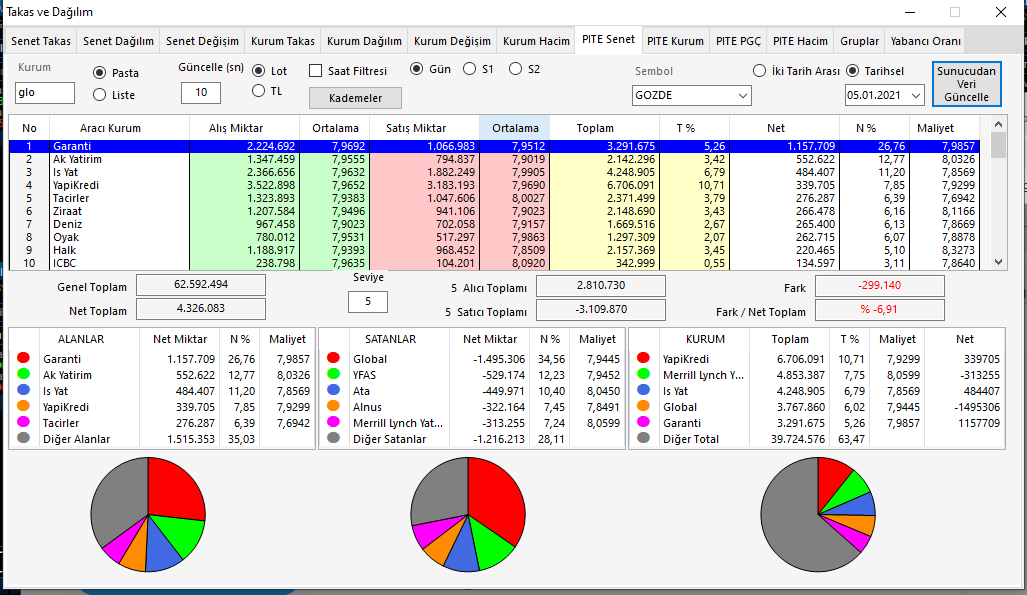The height and width of the screenshot is (595, 1027).
Task: Go to Kurum Hacim tab
Action: [x=536, y=41]
